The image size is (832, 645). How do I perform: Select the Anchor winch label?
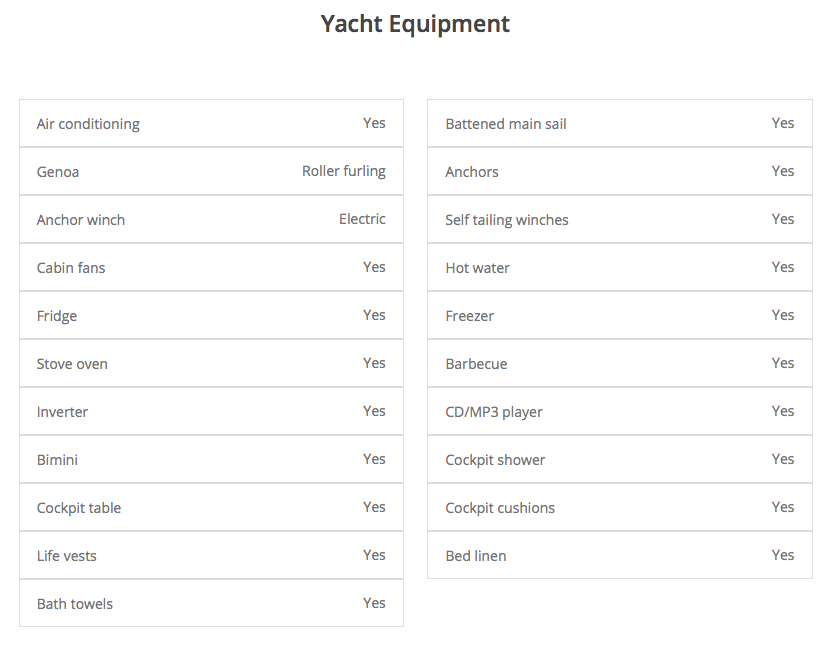tap(81, 220)
